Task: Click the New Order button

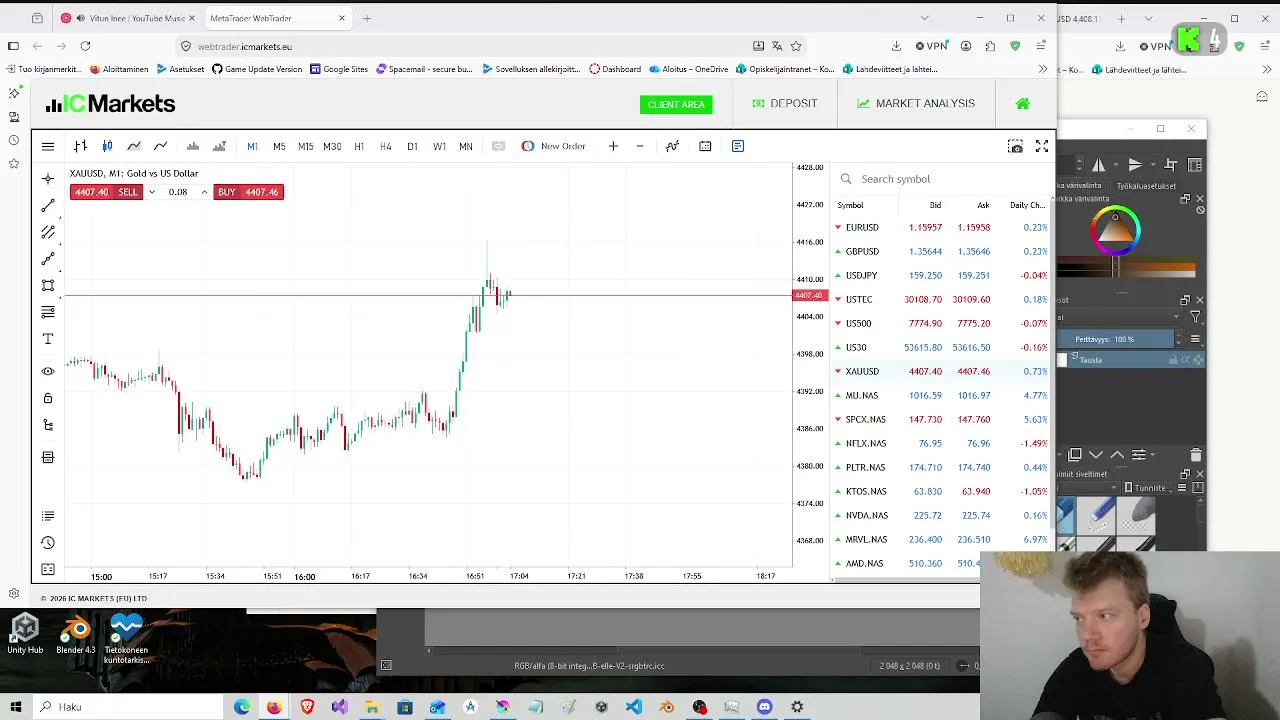Action: (x=554, y=146)
